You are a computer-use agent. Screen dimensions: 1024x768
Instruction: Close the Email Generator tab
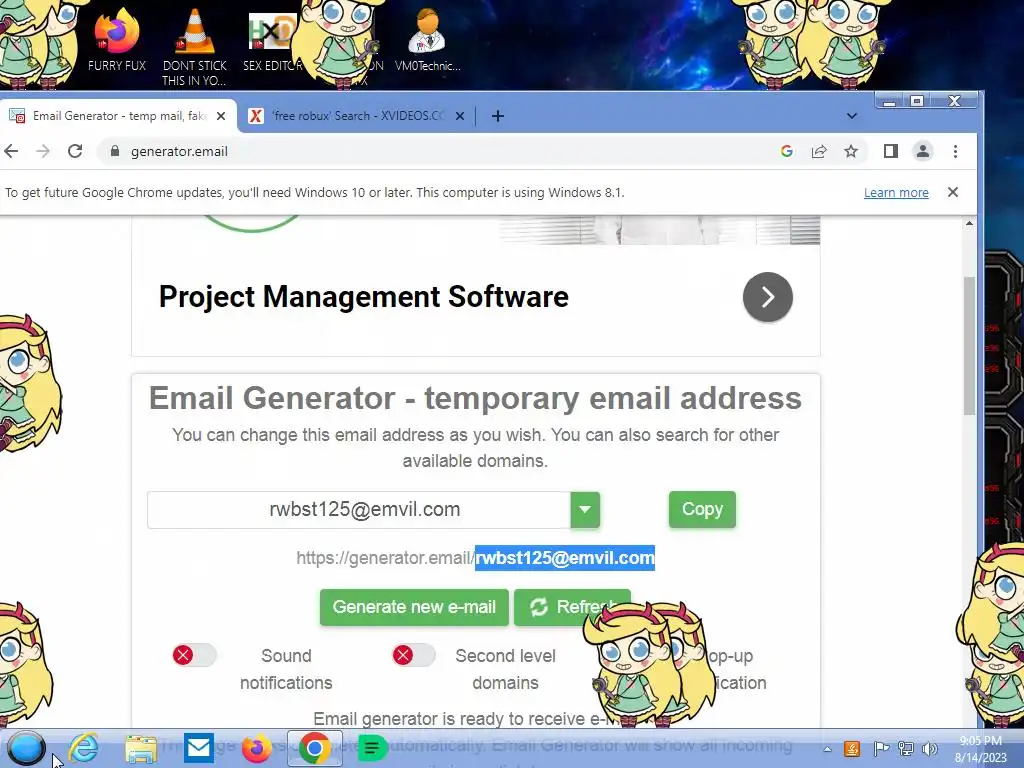point(221,116)
